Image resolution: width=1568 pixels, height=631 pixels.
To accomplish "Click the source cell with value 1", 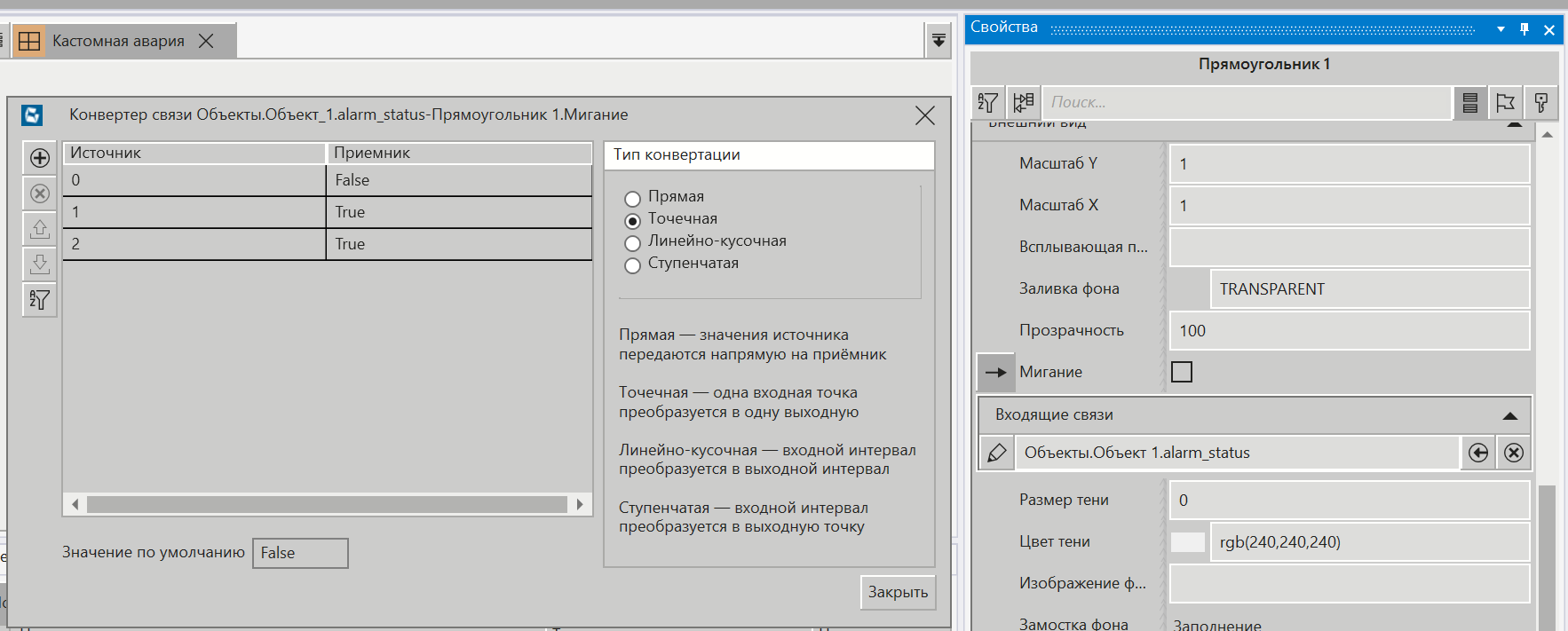I will point(194,212).
